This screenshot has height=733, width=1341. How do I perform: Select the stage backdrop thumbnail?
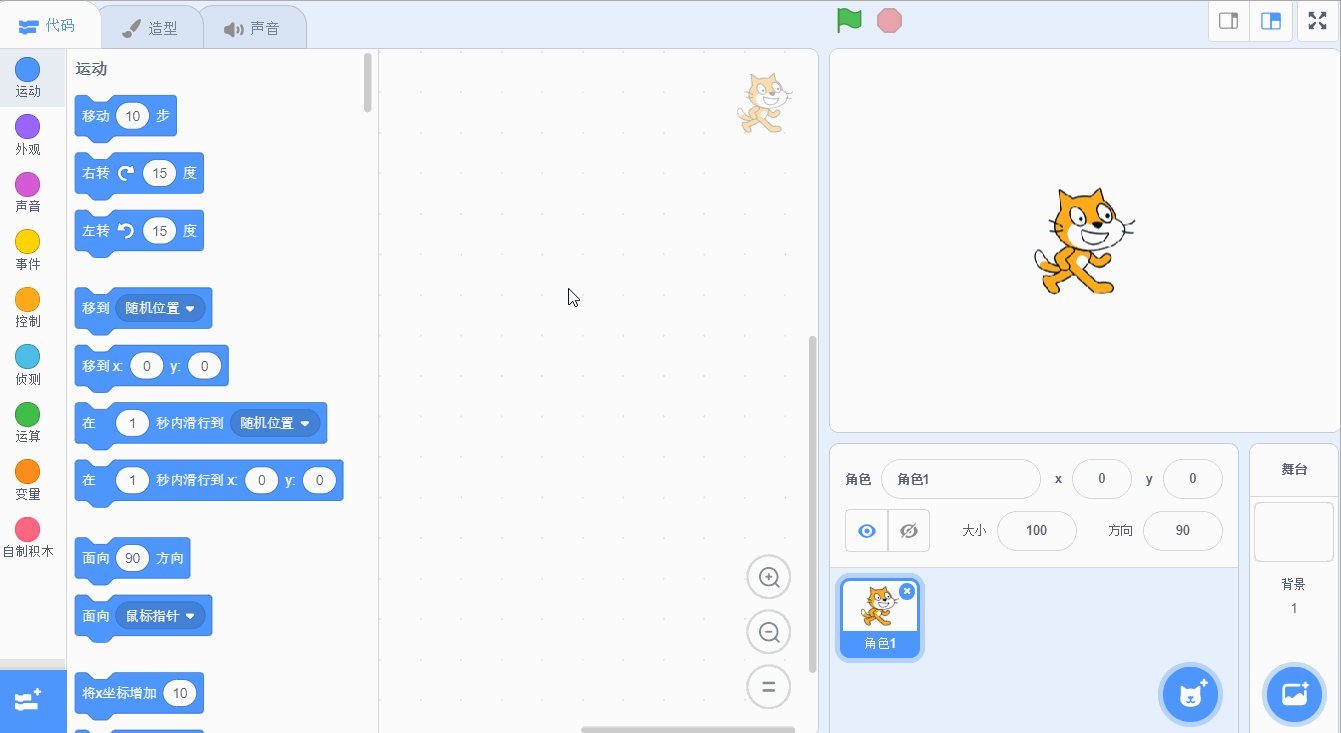pos(1294,532)
